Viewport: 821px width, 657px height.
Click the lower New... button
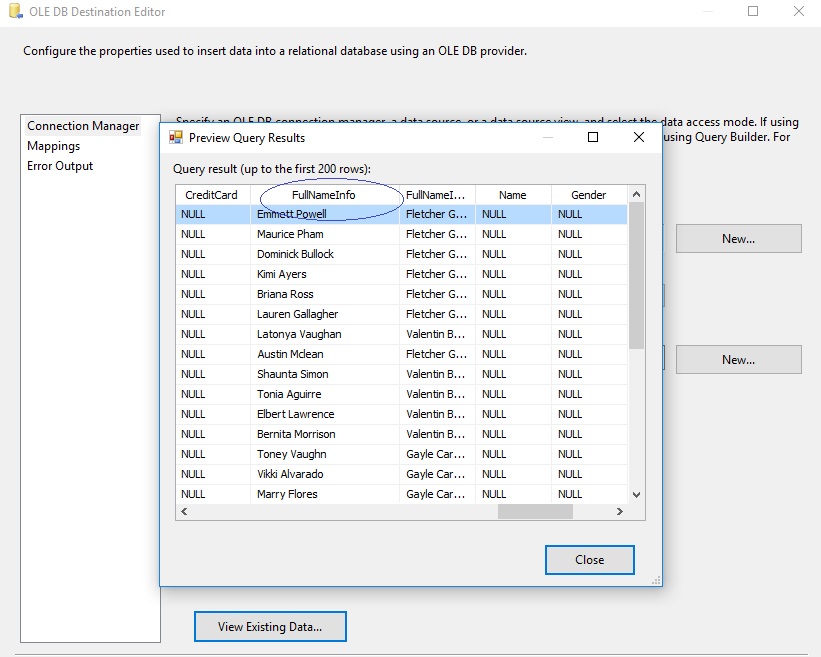click(738, 360)
